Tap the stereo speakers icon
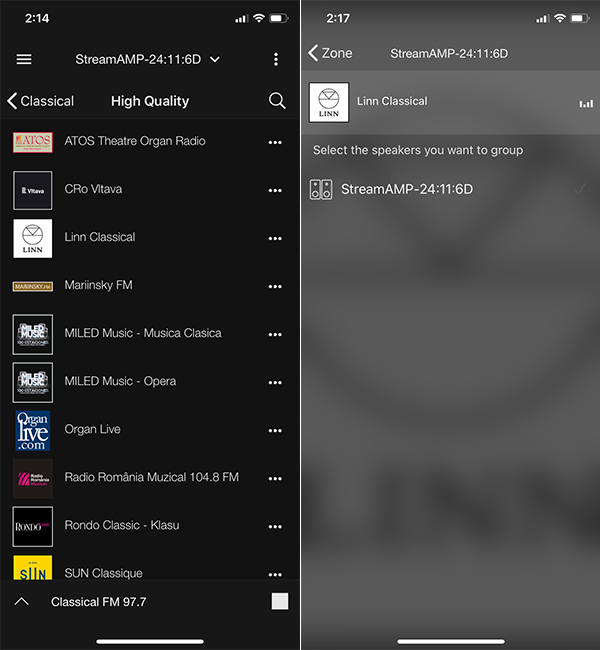 pyautogui.click(x=321, y=189)
